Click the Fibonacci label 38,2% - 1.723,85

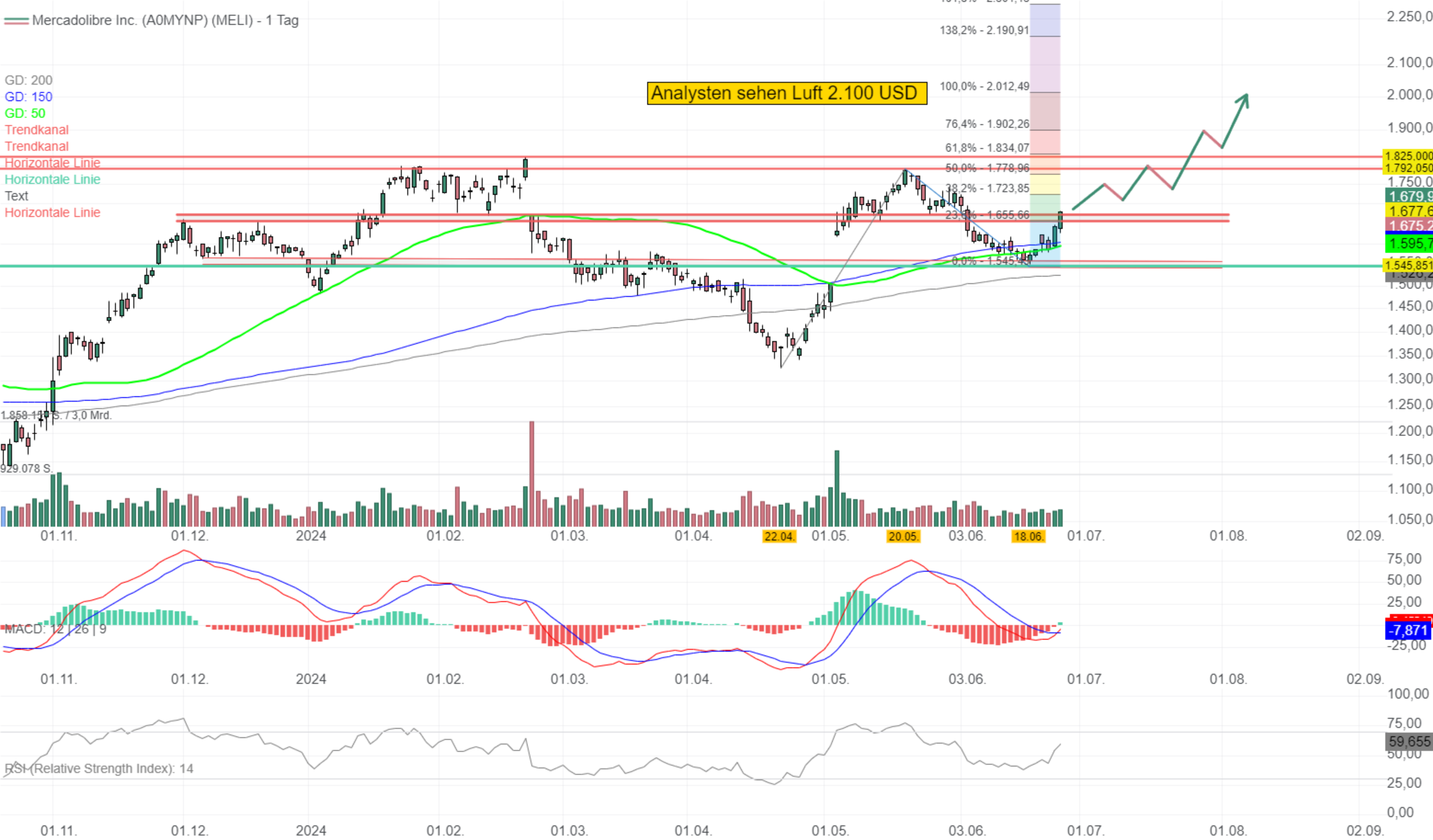tap(987, 188)
